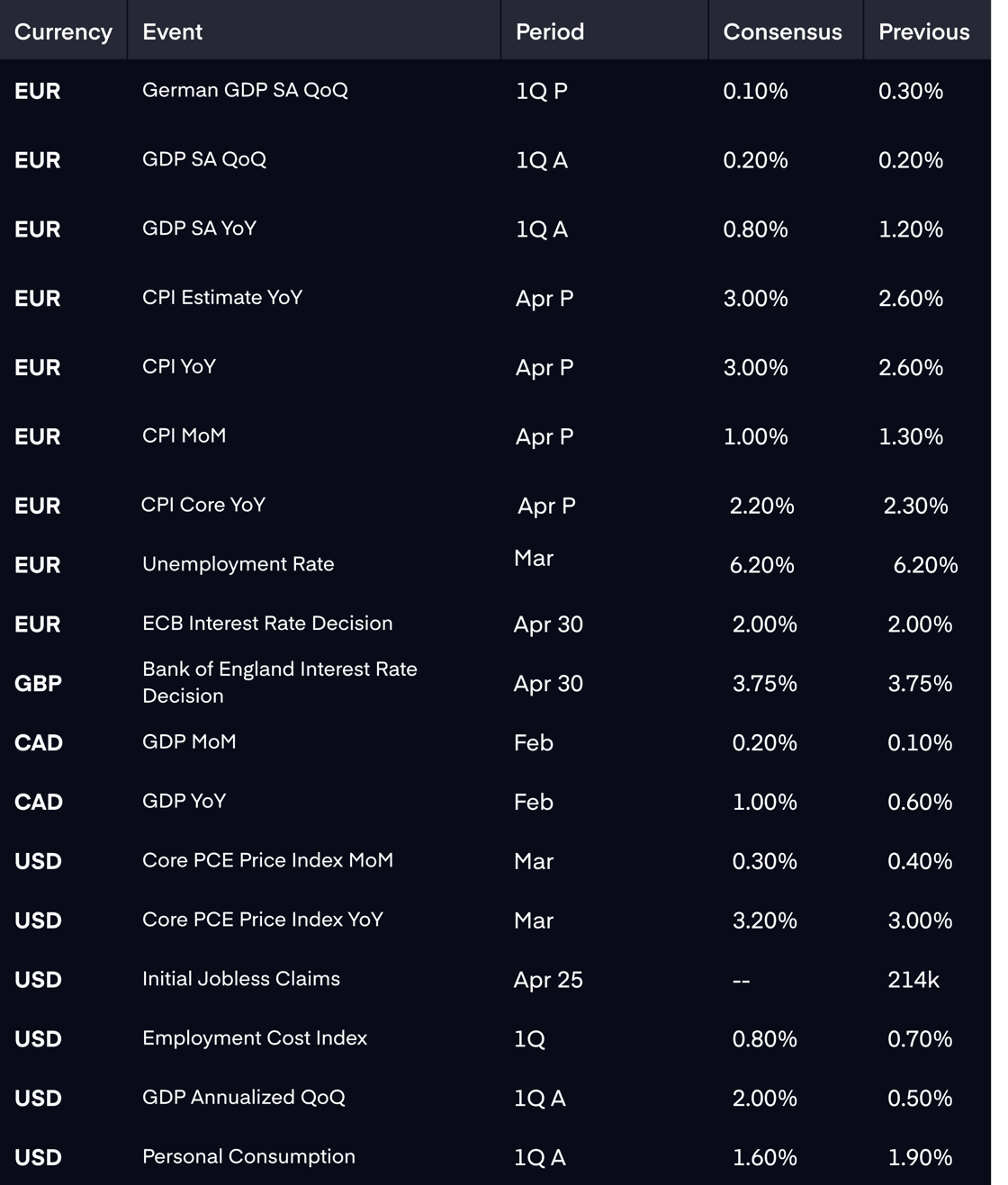Select the Personal Consumption event
This screenshot has height=1185, width=1008.
248,1156
